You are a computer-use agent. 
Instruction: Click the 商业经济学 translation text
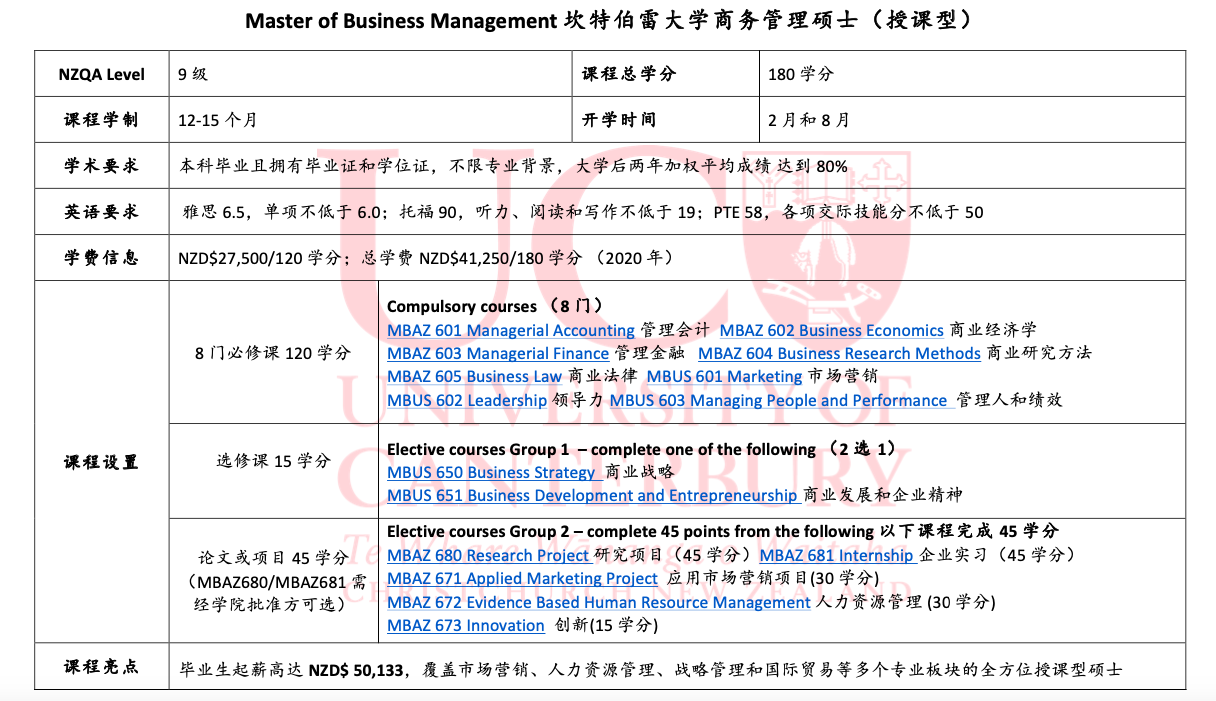[992, 330]
